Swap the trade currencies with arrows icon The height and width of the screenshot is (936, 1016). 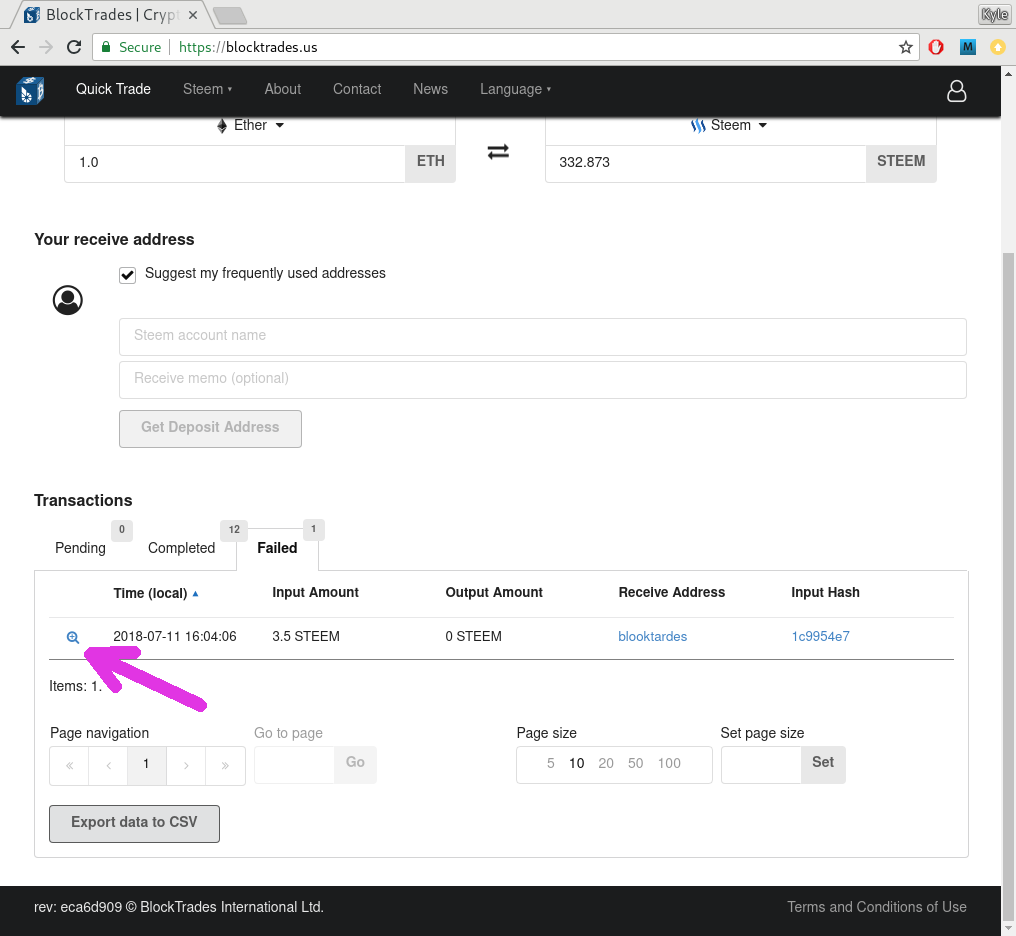point(498,152)
